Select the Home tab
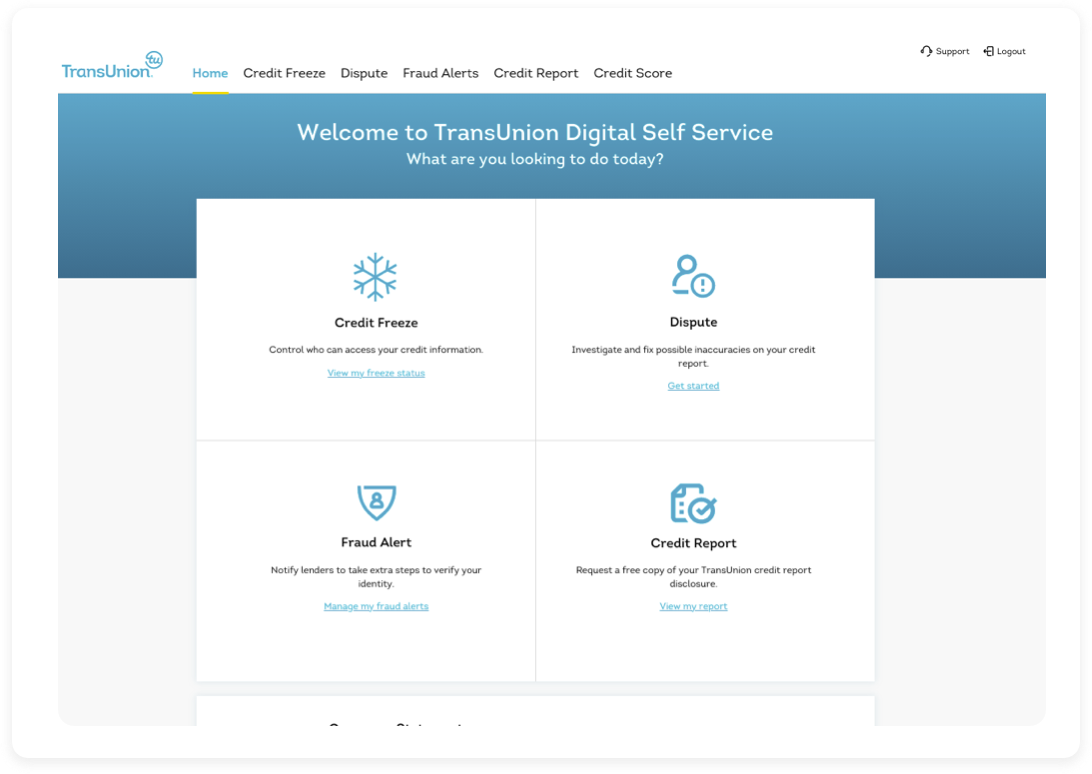The width and height of the screenshot is (1092, 774). click(210, 73)
